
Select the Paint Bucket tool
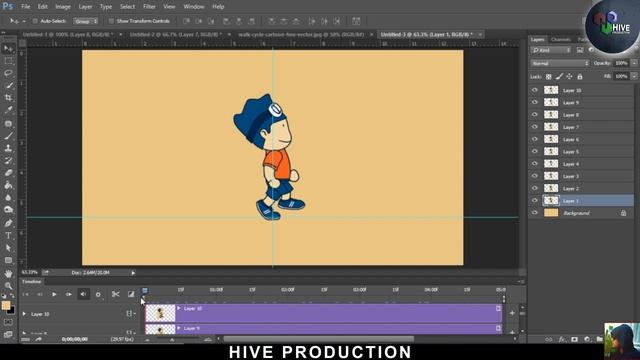[8, 185]
